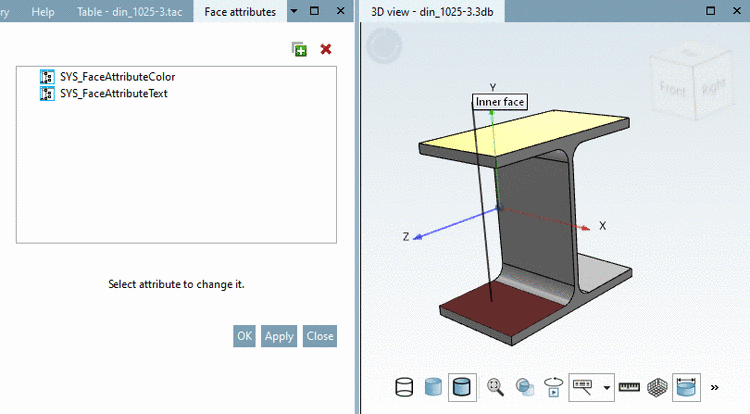750x414 pixels.
Task: Select shaded with edges display mode
Action: click(462, 387)
